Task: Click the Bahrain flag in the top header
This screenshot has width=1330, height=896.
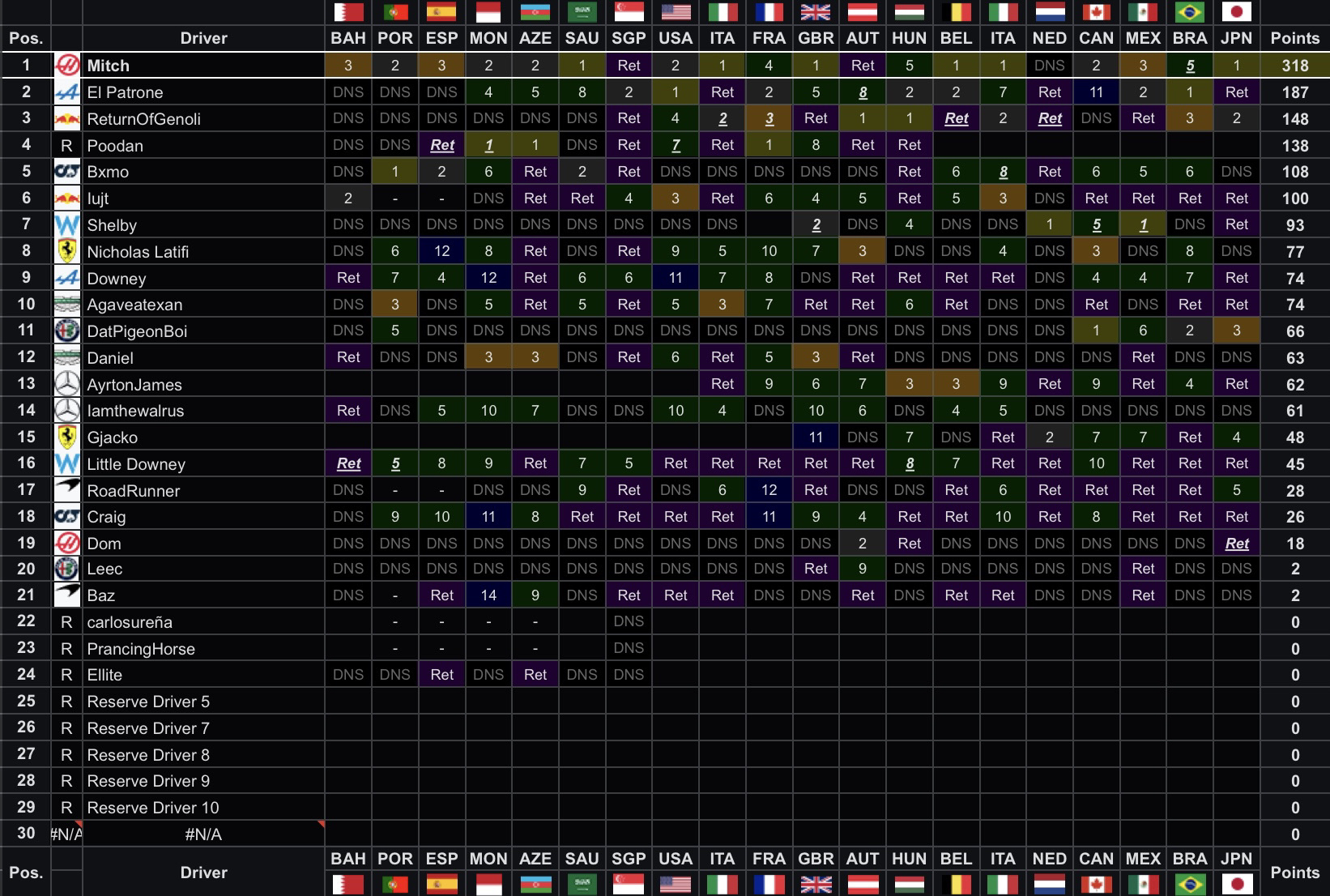Action: [348, 12]
